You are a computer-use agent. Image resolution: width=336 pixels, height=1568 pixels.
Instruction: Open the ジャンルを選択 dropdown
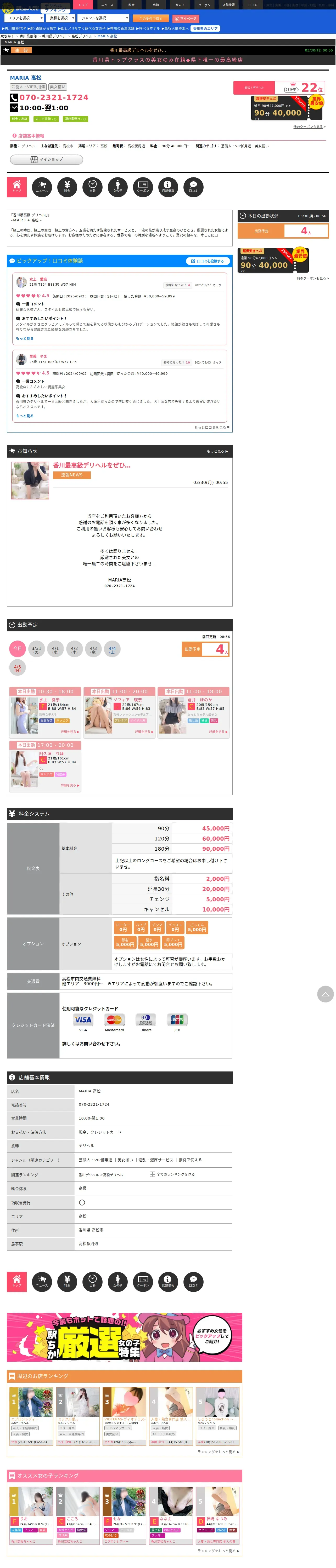(104, 18)
